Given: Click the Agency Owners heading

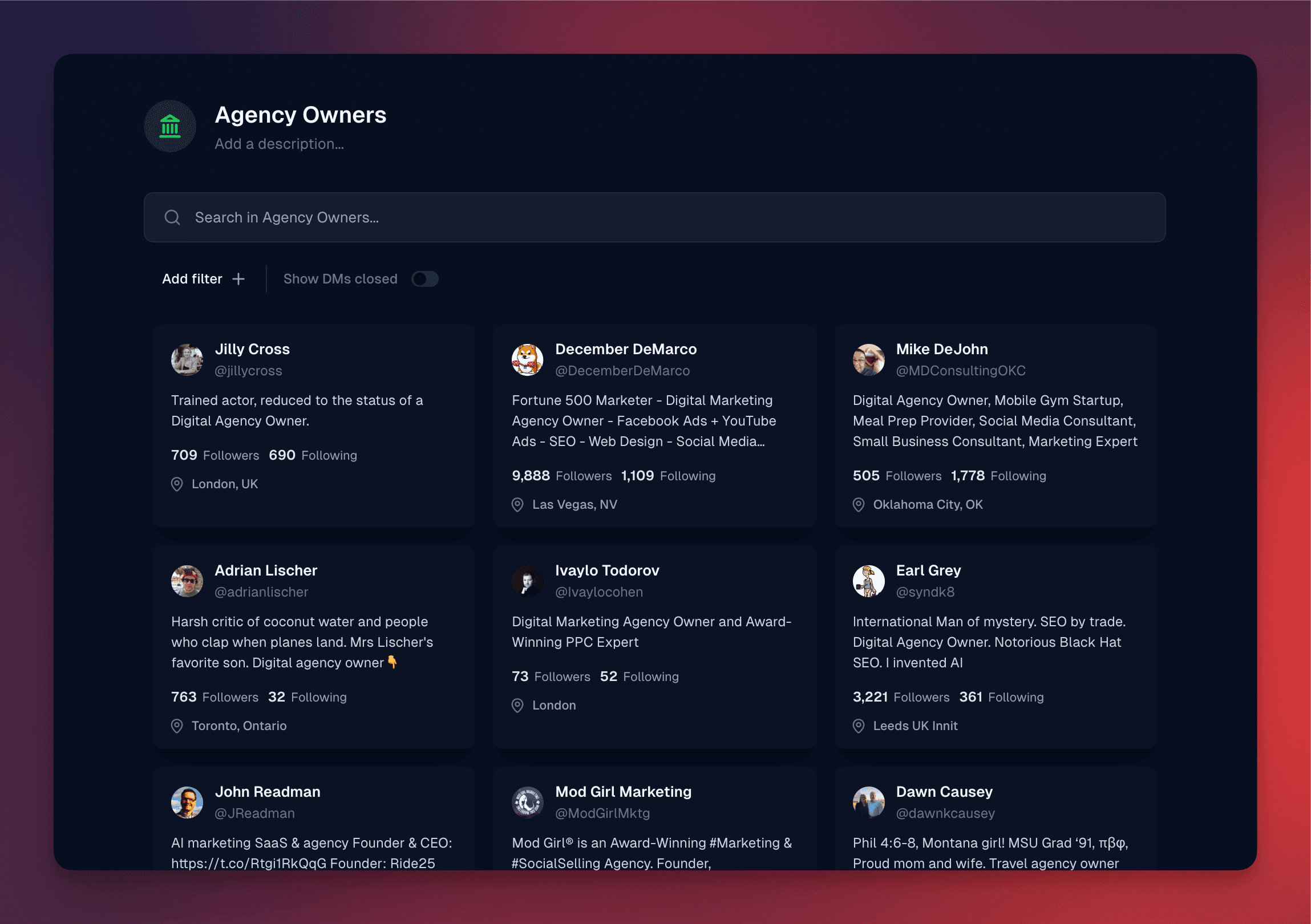Looking at the screenshot, I should tap(300, 115).
